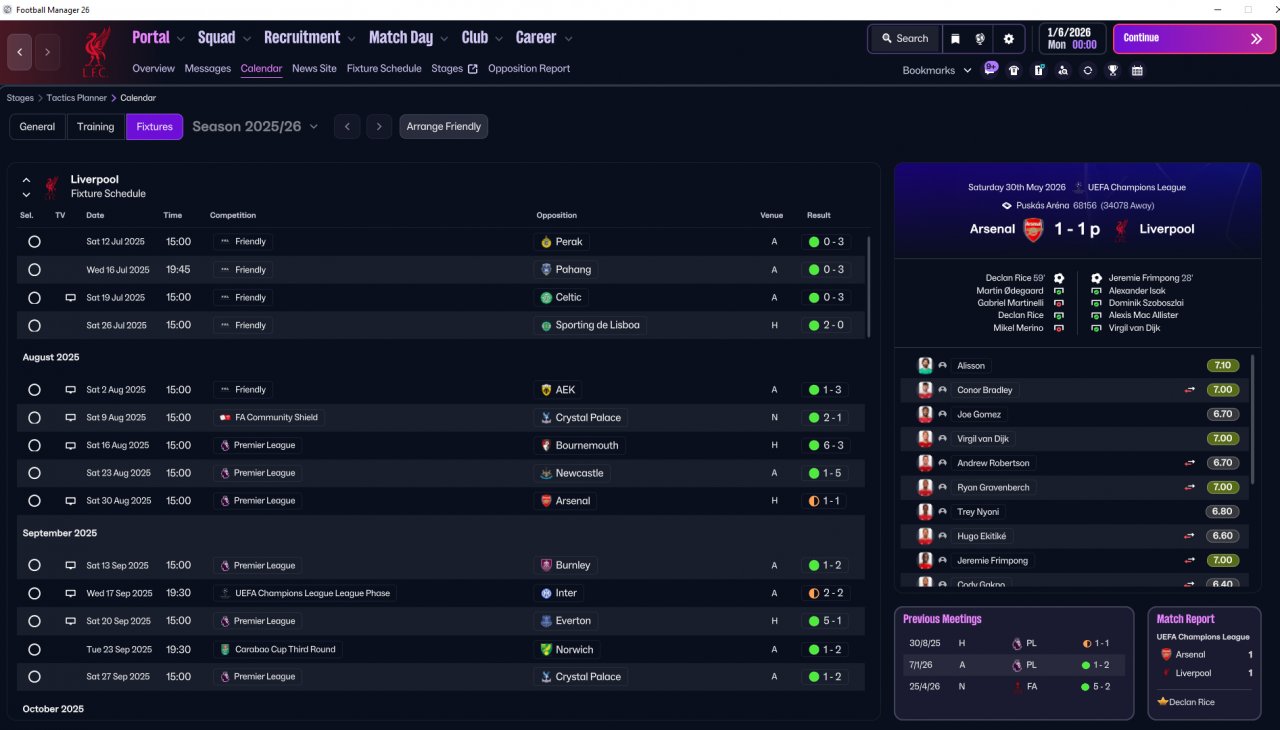Open the bookmark icon beside Search
The height and width of the screenshot is (730, 1280).
pos(955,38)
